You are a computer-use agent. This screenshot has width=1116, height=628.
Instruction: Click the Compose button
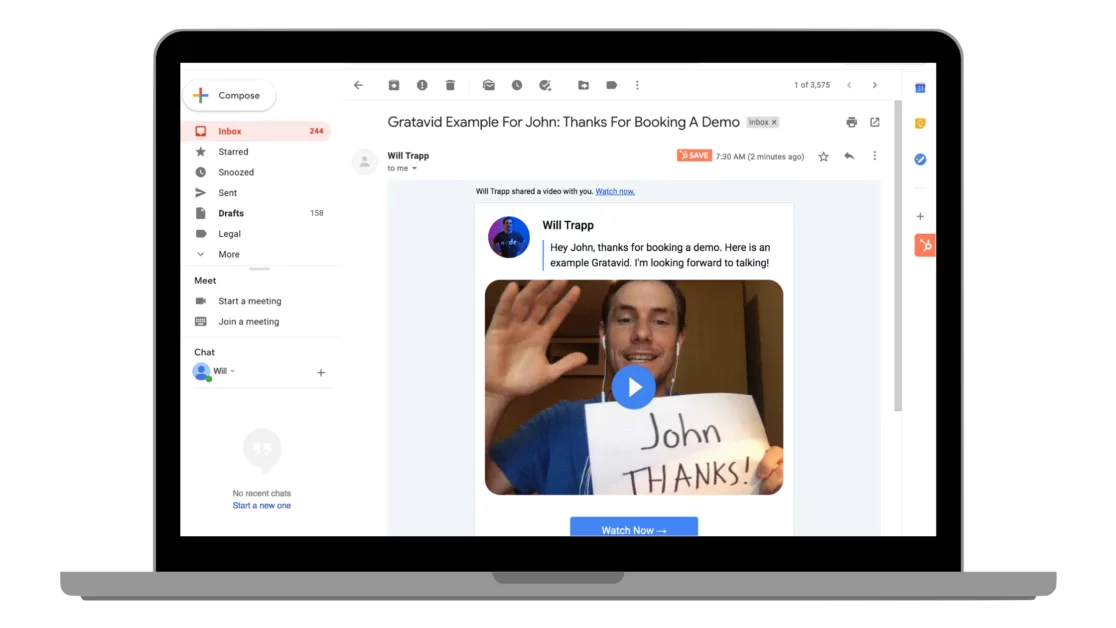pos(229,95)
